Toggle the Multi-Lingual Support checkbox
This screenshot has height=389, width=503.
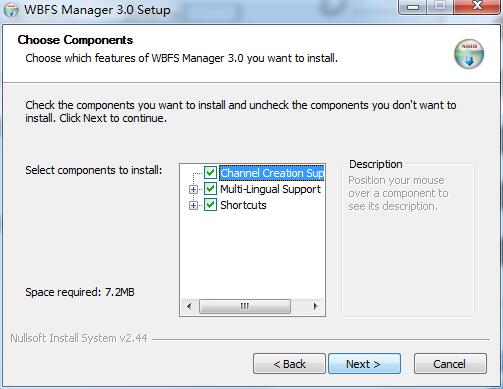(x=210, y=189)
